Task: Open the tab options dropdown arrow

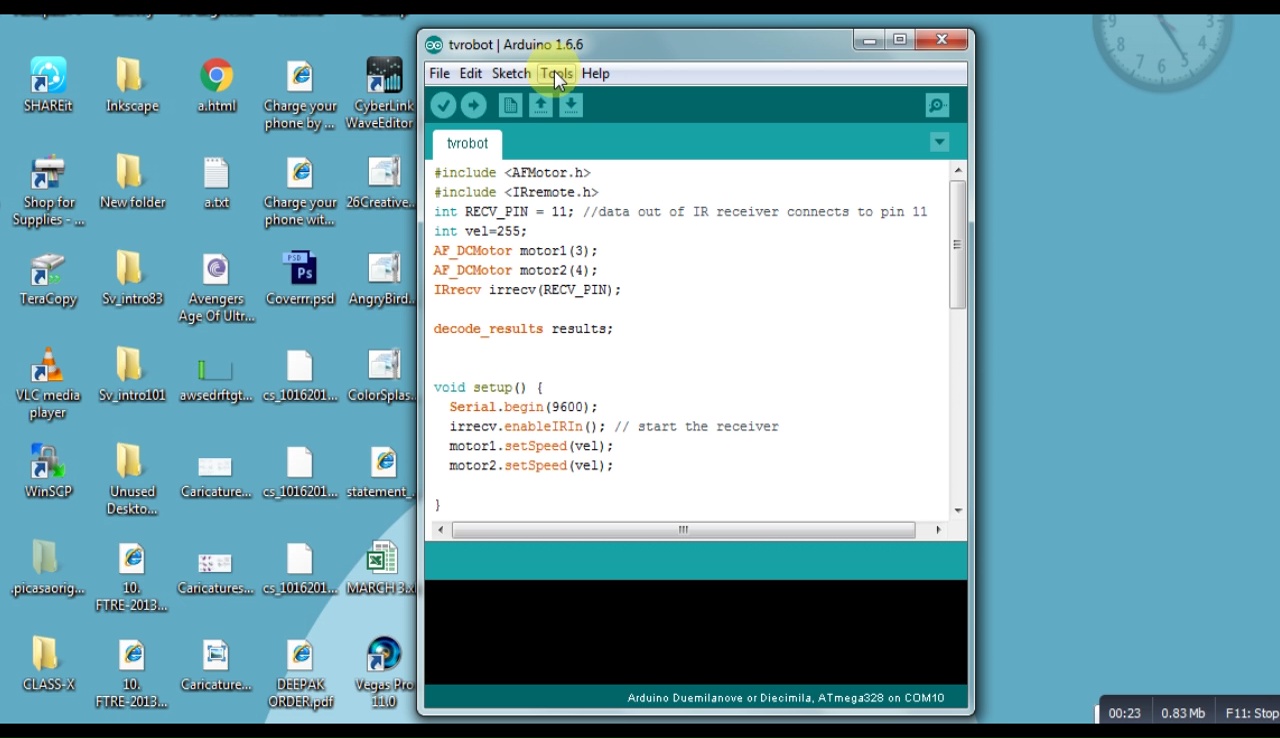Action: click(x=939, y=142)
